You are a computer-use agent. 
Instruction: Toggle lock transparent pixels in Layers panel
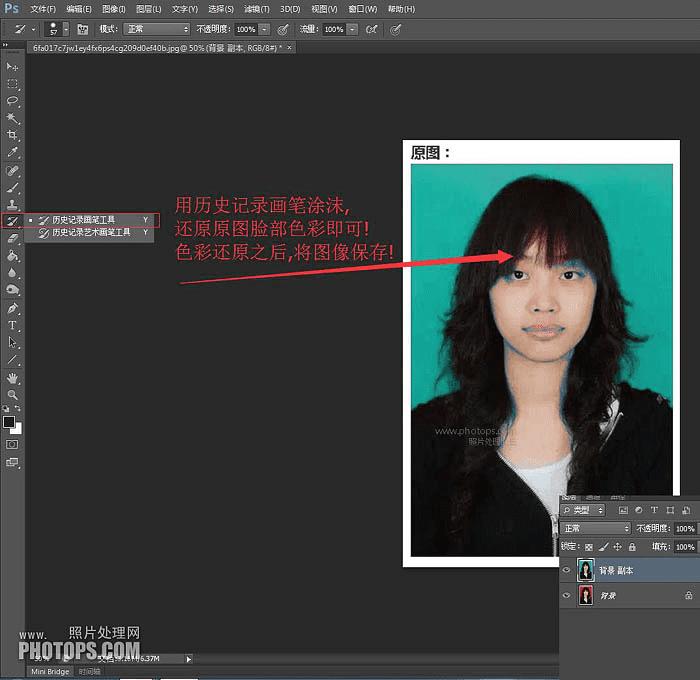click(589, 547)
